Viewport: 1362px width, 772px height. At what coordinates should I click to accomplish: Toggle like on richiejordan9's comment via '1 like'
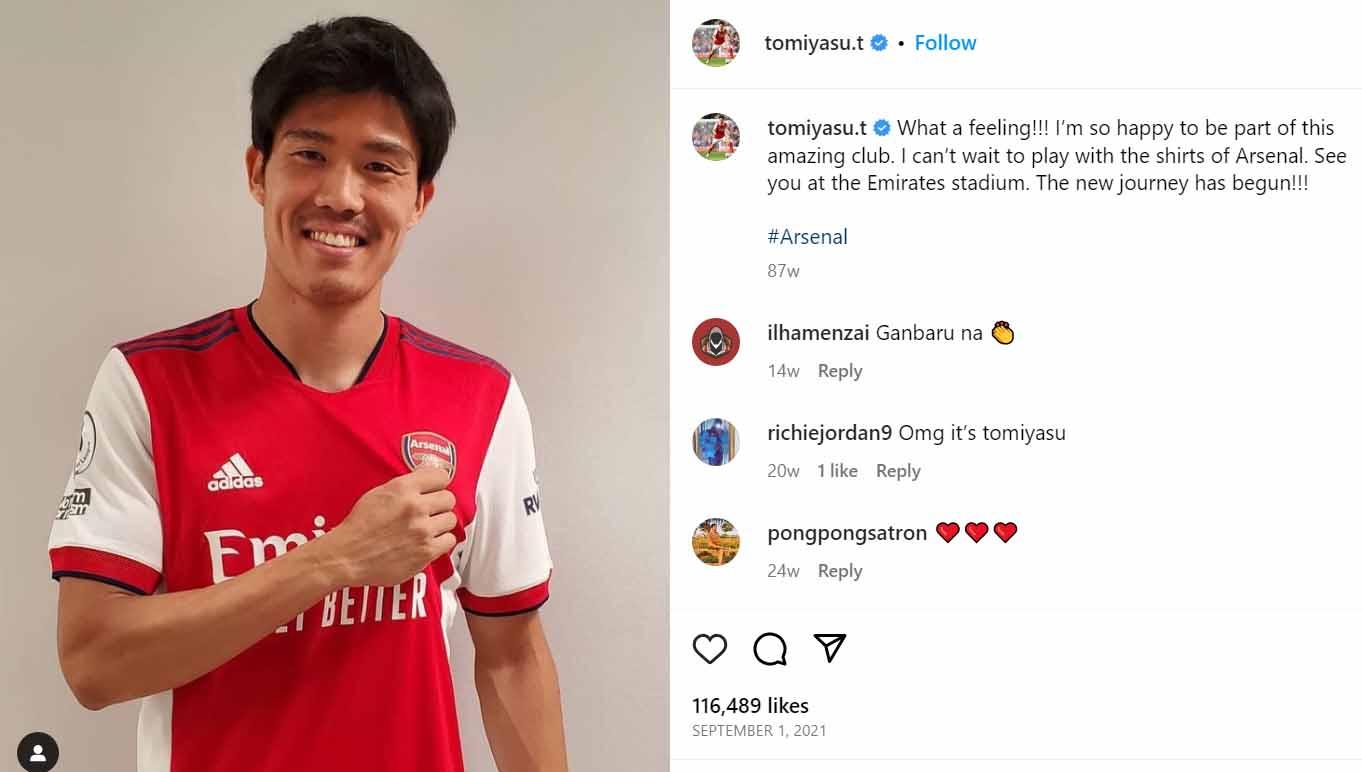(x=838, y=470)
